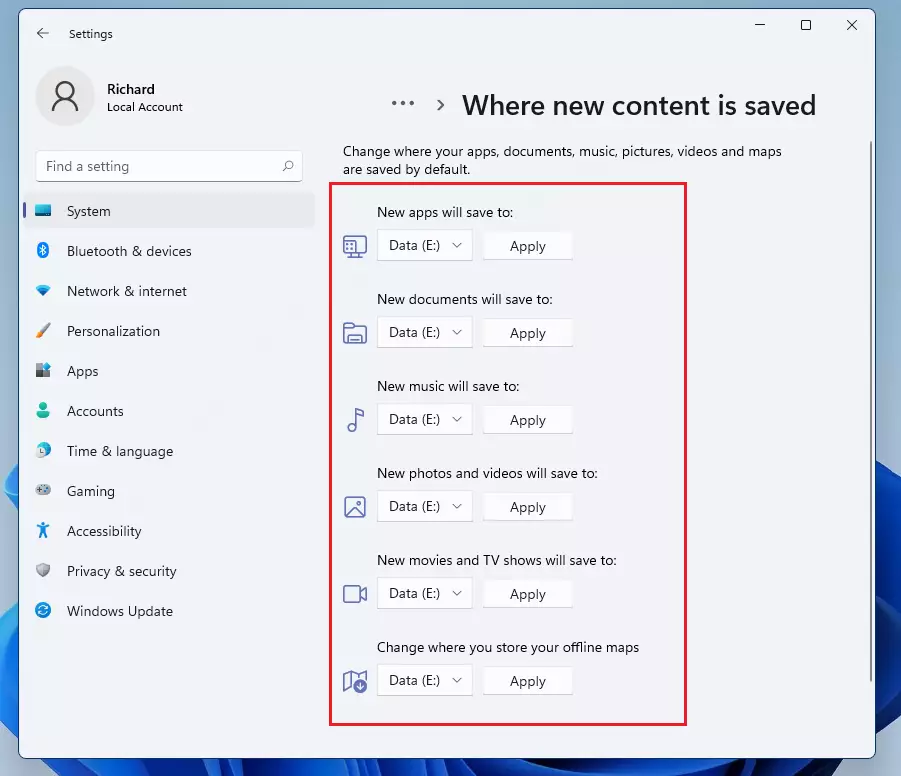Close the Settings window

pos(852,25)
